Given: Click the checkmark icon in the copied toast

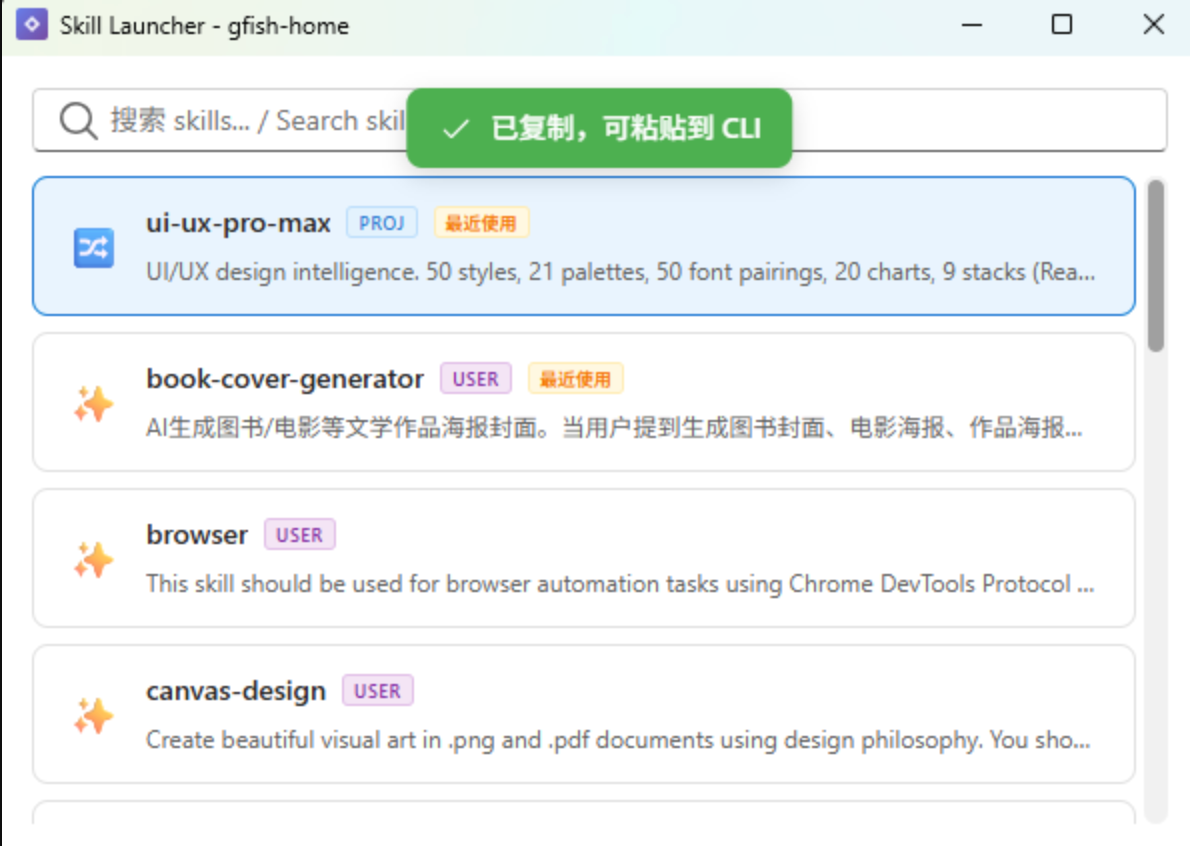Looking at the screenshot, I should pyautogui.click(x=455, y=129).
